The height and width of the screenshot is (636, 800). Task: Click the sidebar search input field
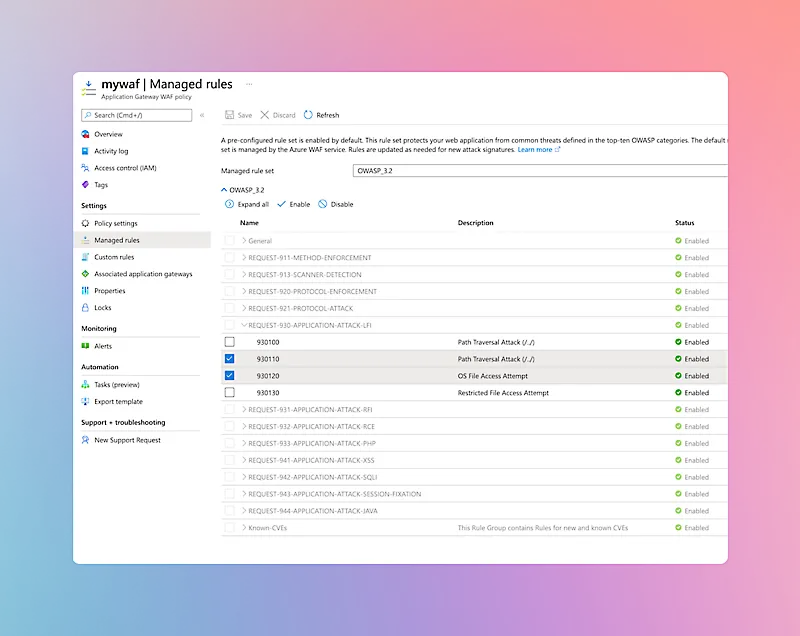click(140, 115)
